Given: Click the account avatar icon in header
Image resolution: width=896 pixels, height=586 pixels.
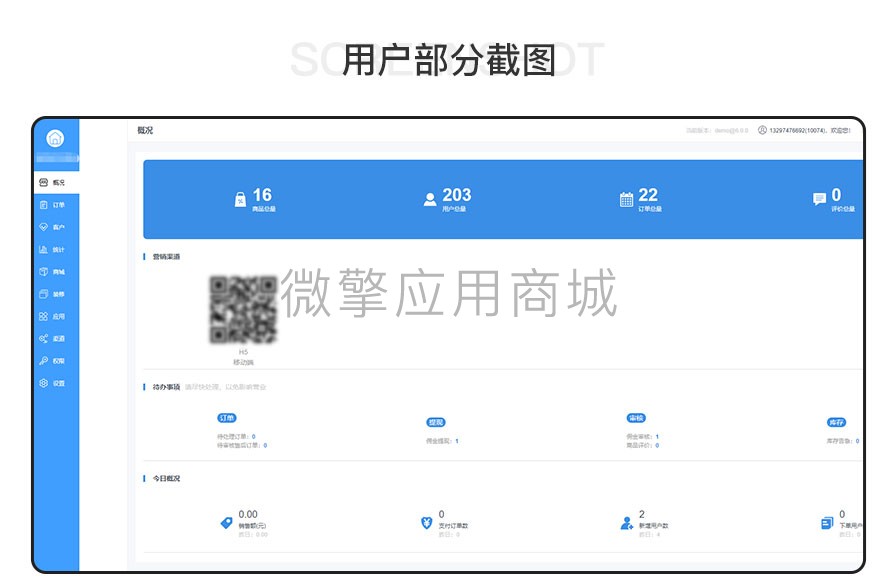Looking at the screenshot, I should (762, 130).
